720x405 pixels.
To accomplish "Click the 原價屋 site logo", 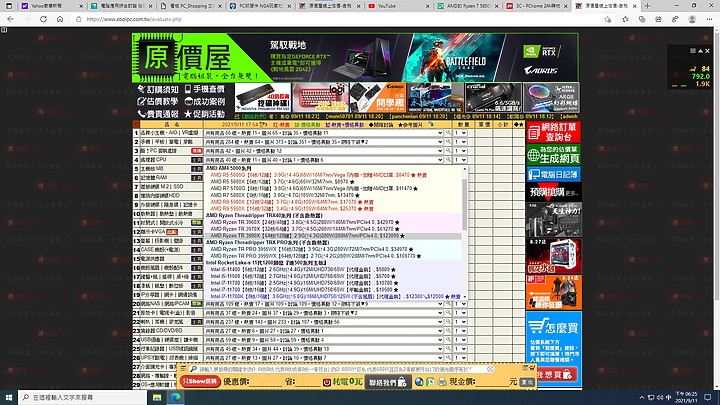I will (193, 57).
